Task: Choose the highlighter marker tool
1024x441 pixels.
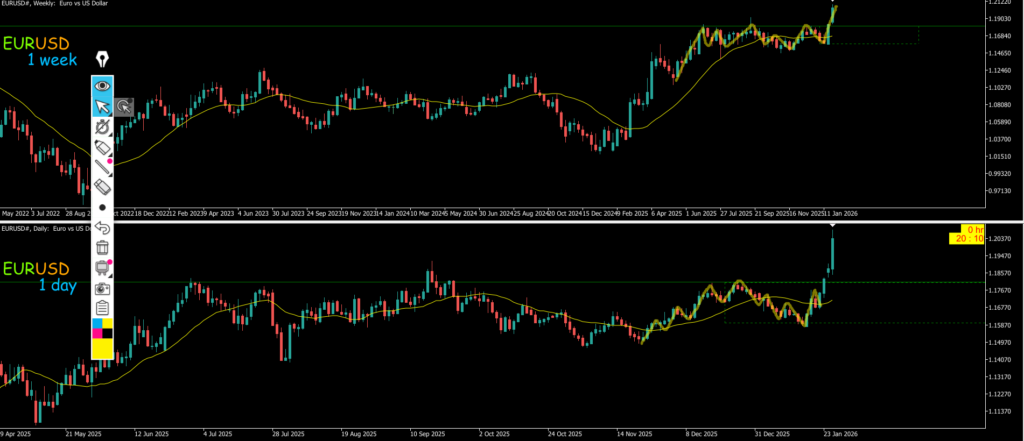Action: [102, 148]
